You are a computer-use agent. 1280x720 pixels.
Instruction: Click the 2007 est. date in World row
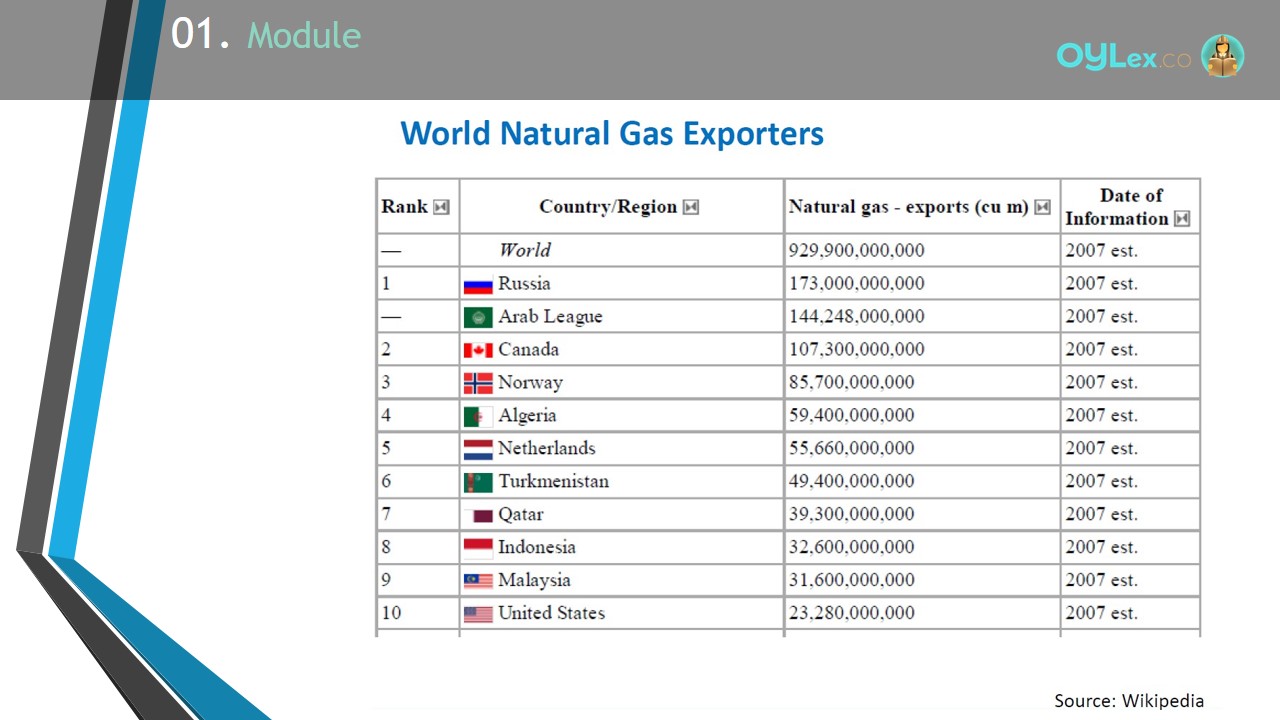[1101, 250]
